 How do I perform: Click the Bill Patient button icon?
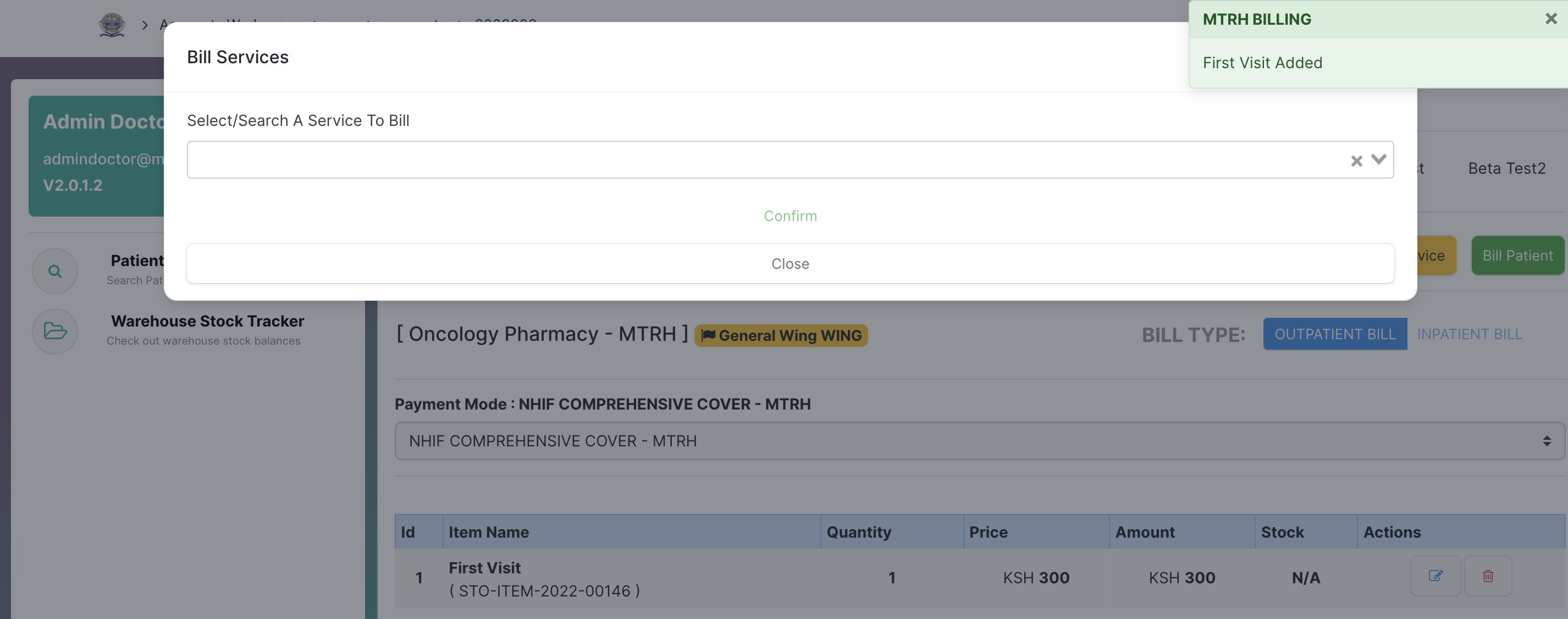(x=1517, y=255)
